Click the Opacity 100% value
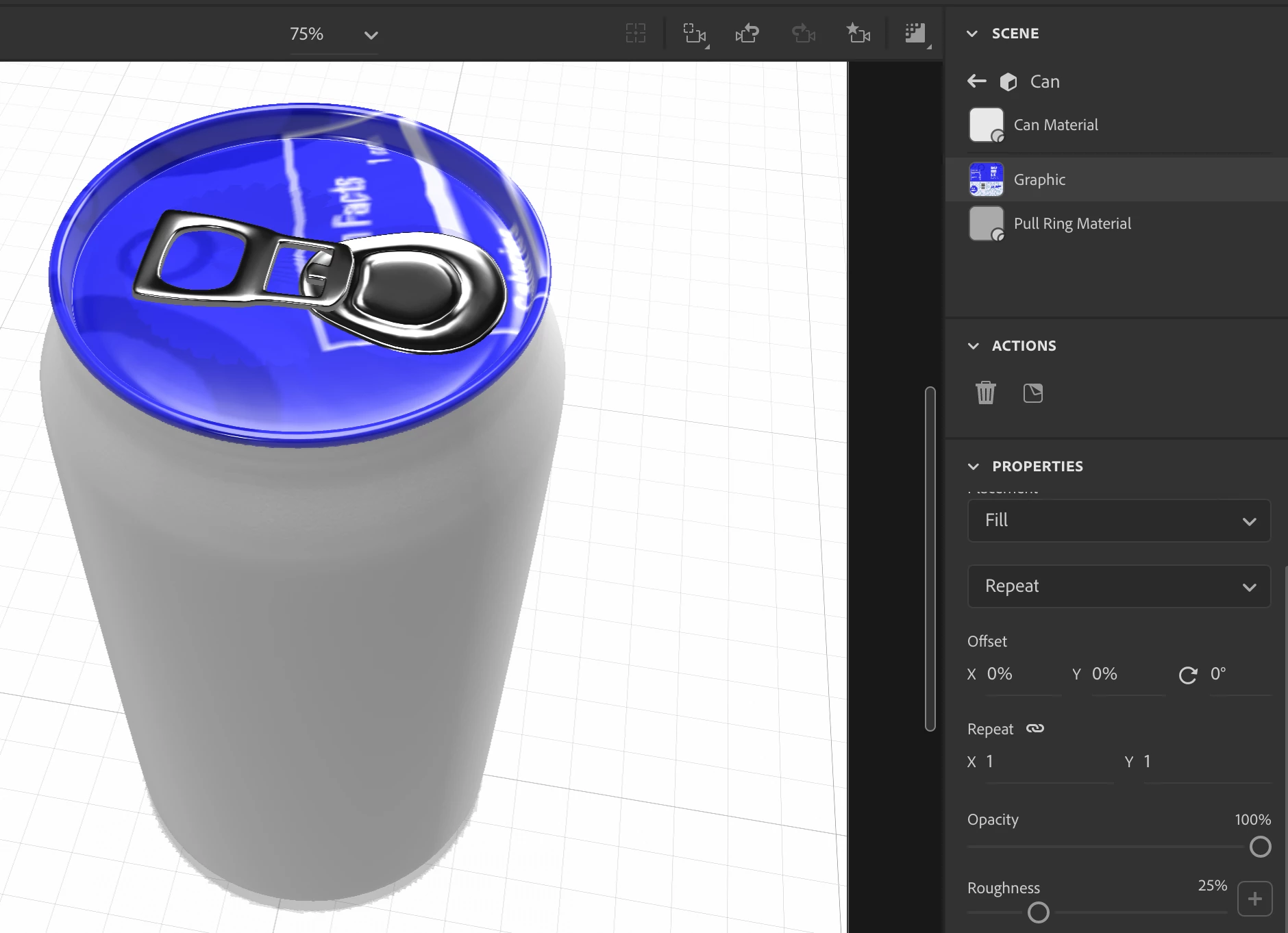This screenshot has width=1288, height=933. [x=1253, y=820]
